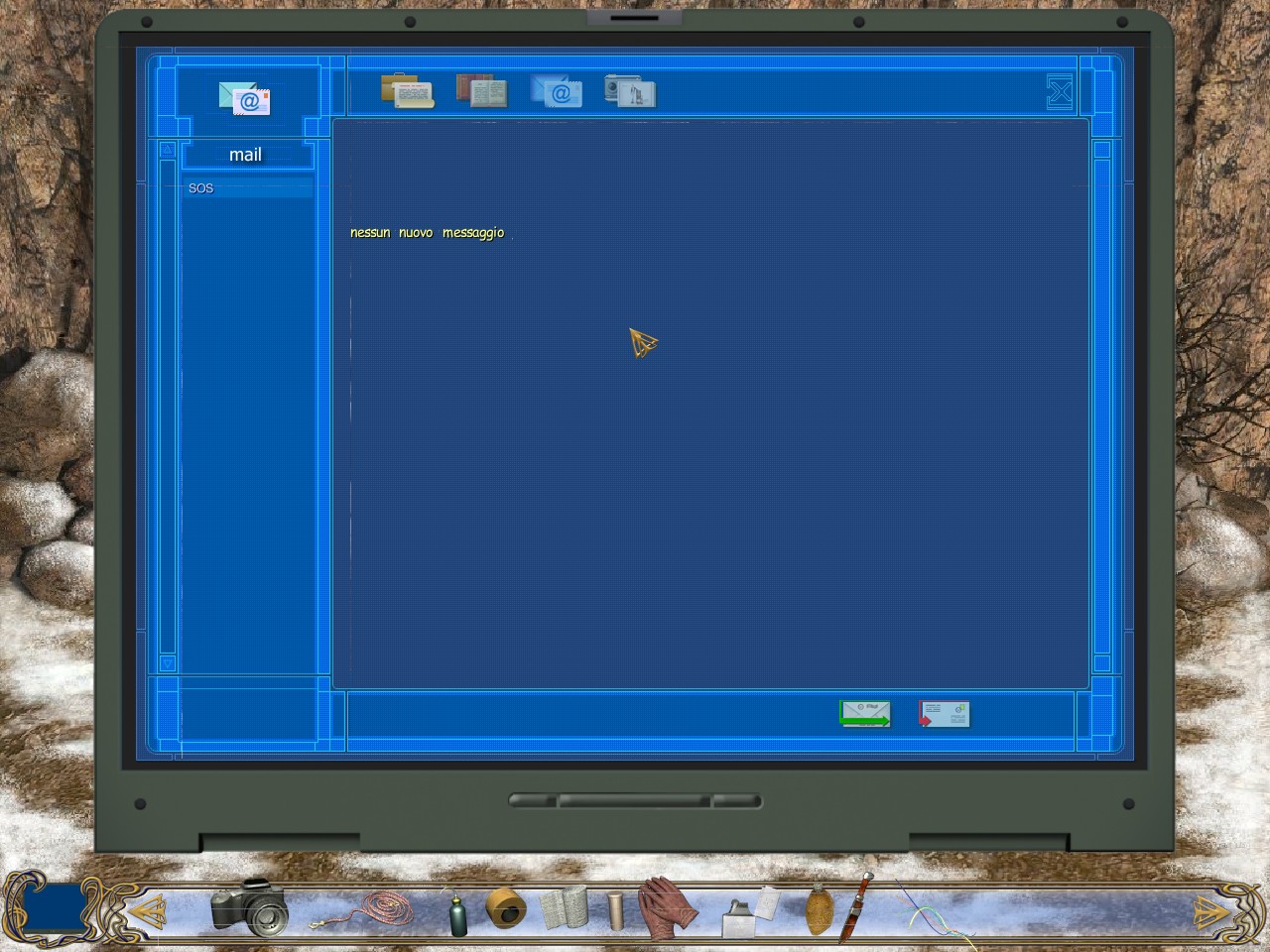Open the encyclopedia book section icon
The image size is (1270, 952).
[x=482, y=91]
